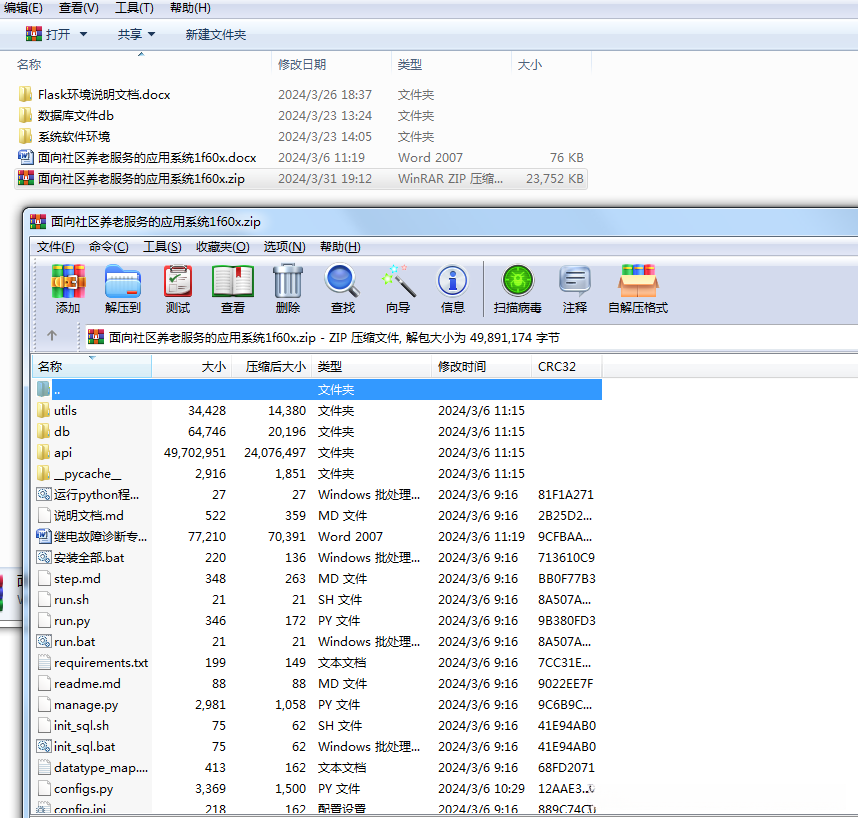Viewport: 858px width, 818px height.
Task: Click the Add (添加) toolbar icon in WinRAR
Action: click(68, 288)
